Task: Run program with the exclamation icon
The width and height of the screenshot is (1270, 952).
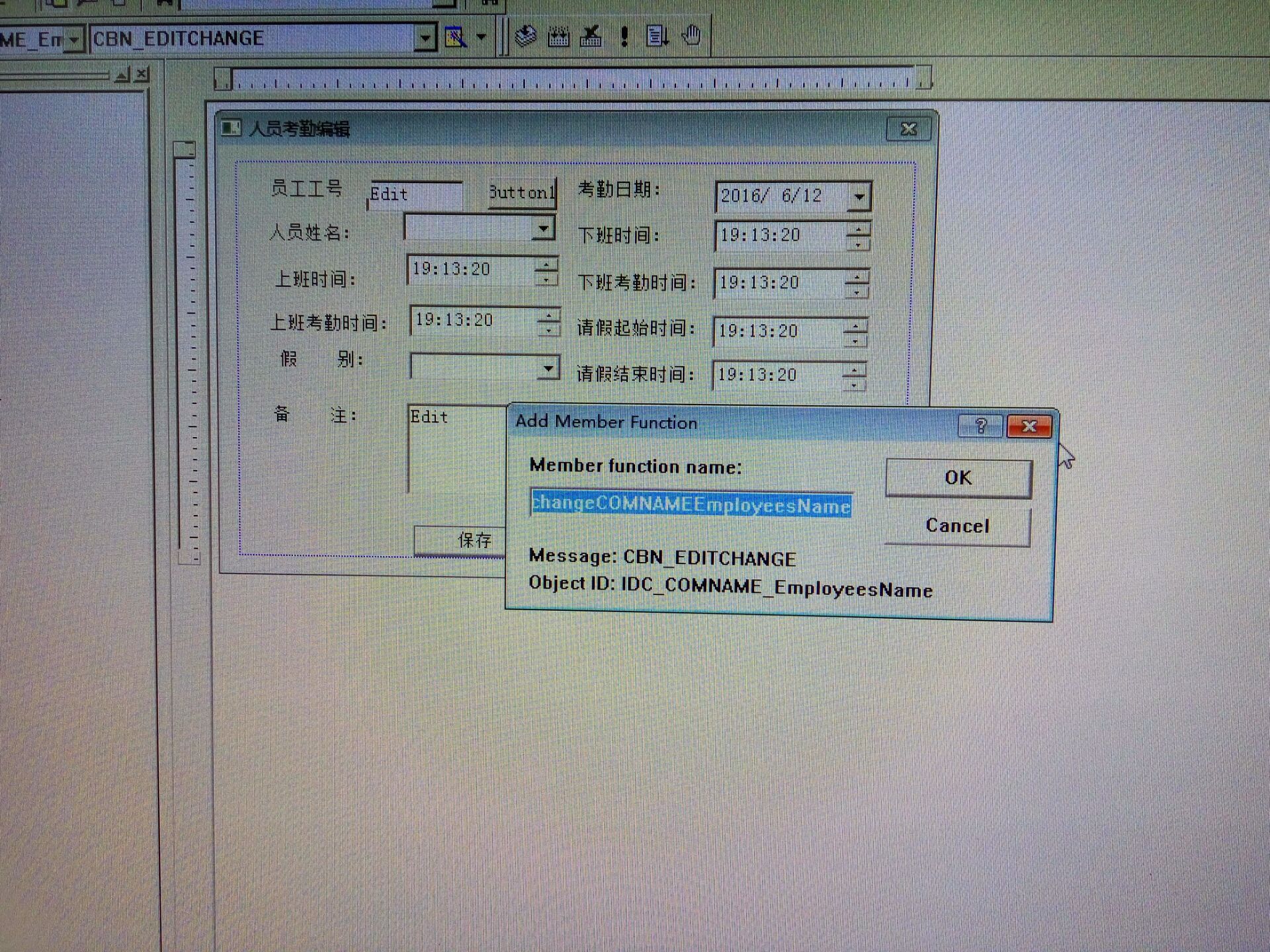Action: click(624, 36)
